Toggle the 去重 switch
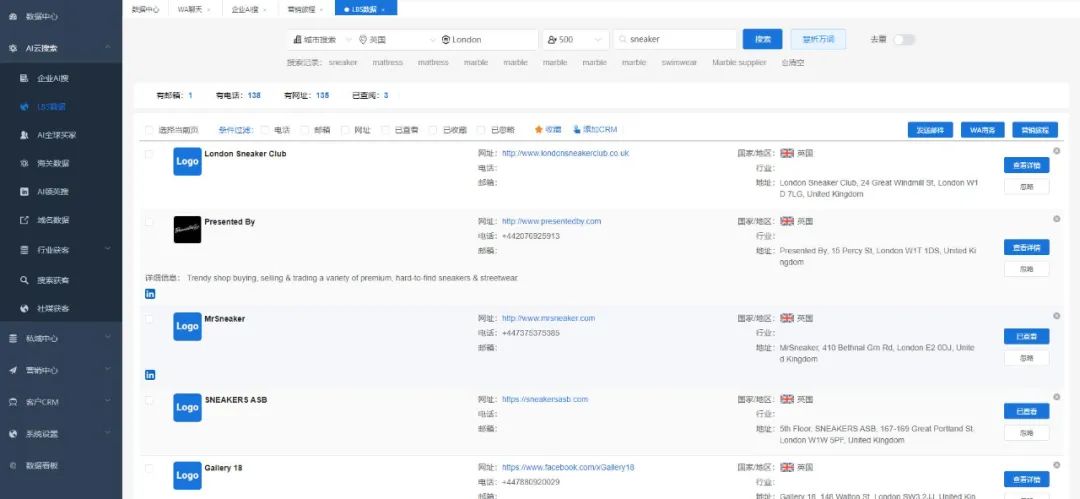Viewport: 1080px width, 499px height. tap(904, 39)
